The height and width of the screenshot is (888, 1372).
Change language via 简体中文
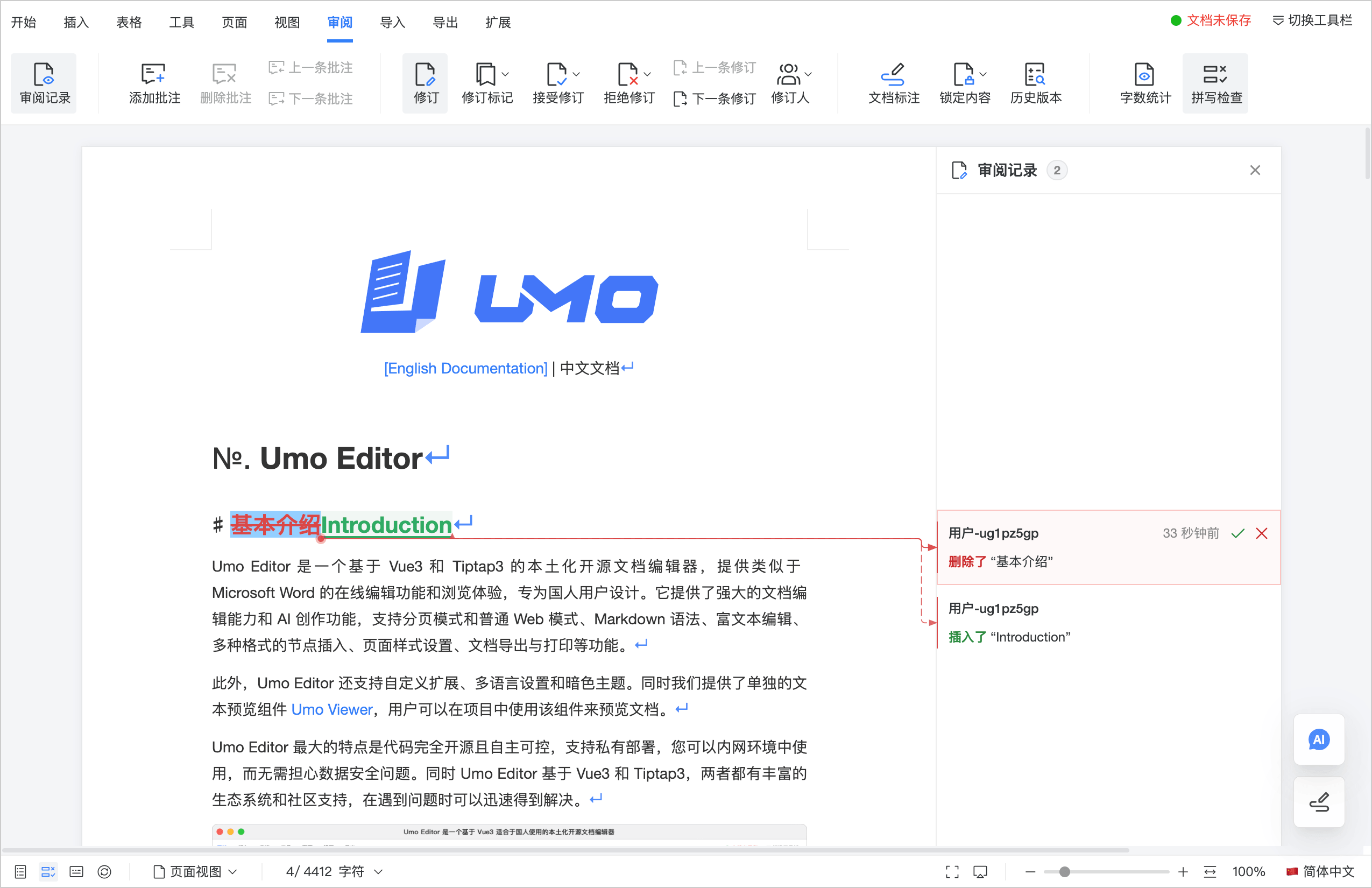[x=1320, y=871]
